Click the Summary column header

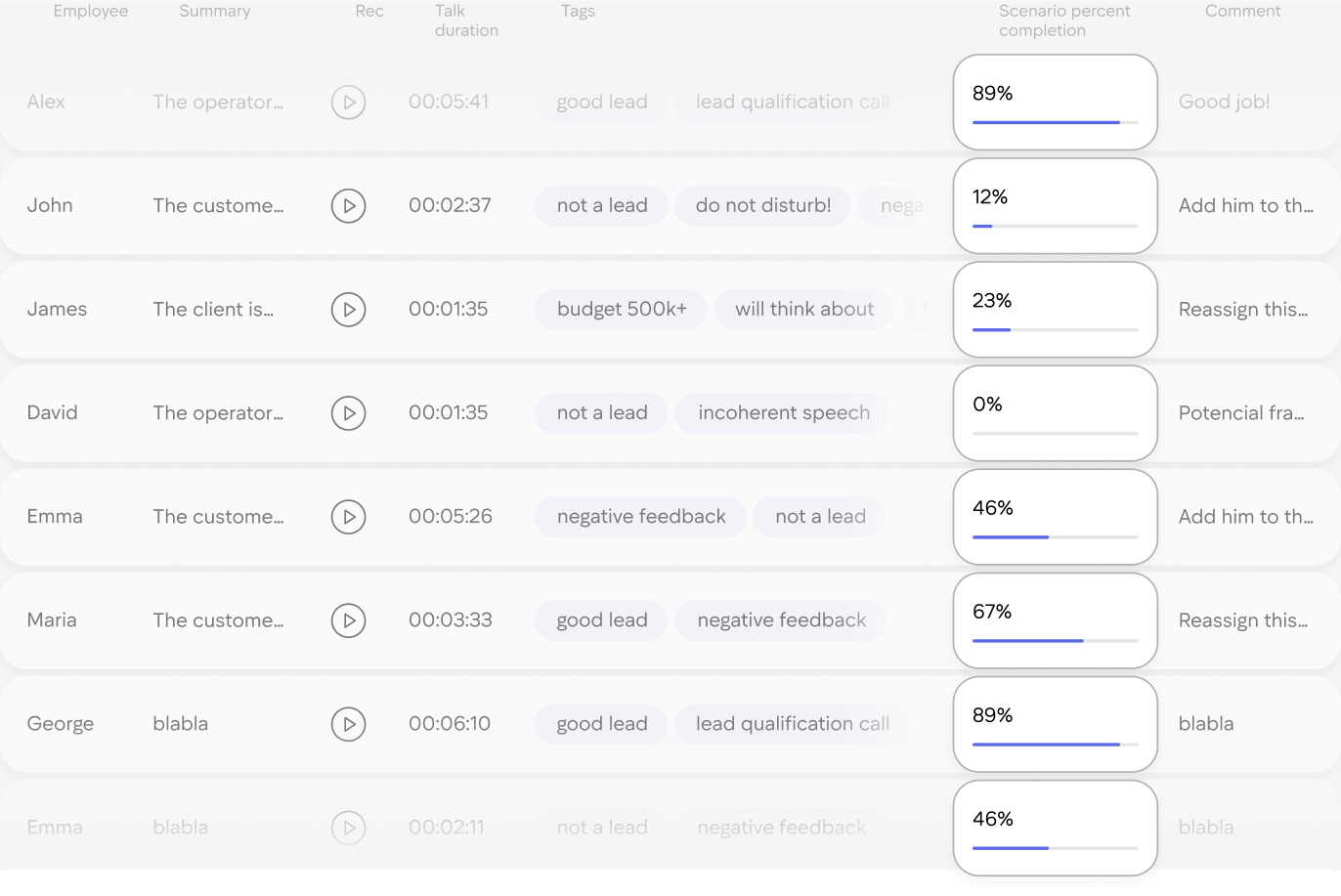pyautogui.click(x=215, y=12)
